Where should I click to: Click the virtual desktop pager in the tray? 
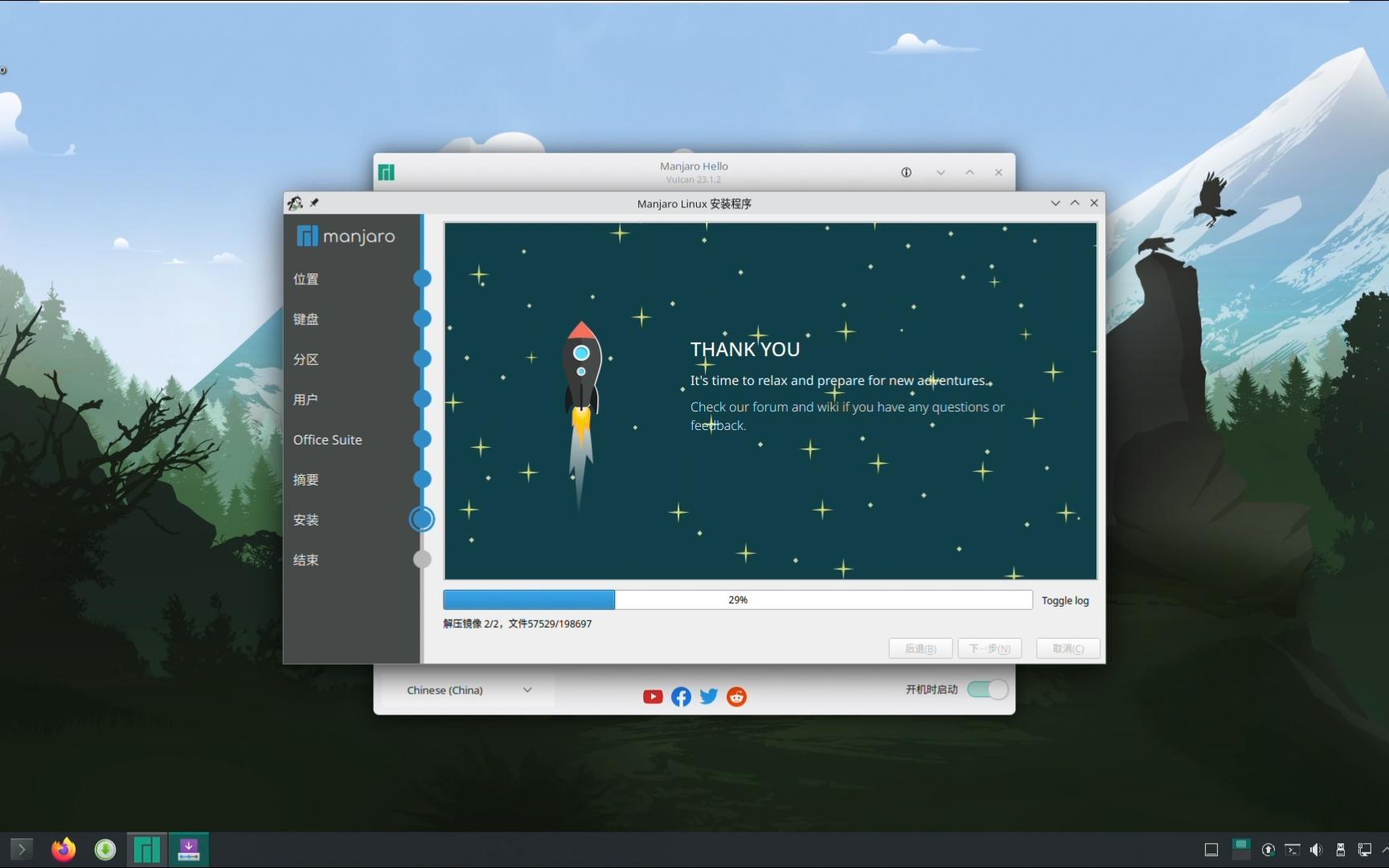click(1240, 848)
